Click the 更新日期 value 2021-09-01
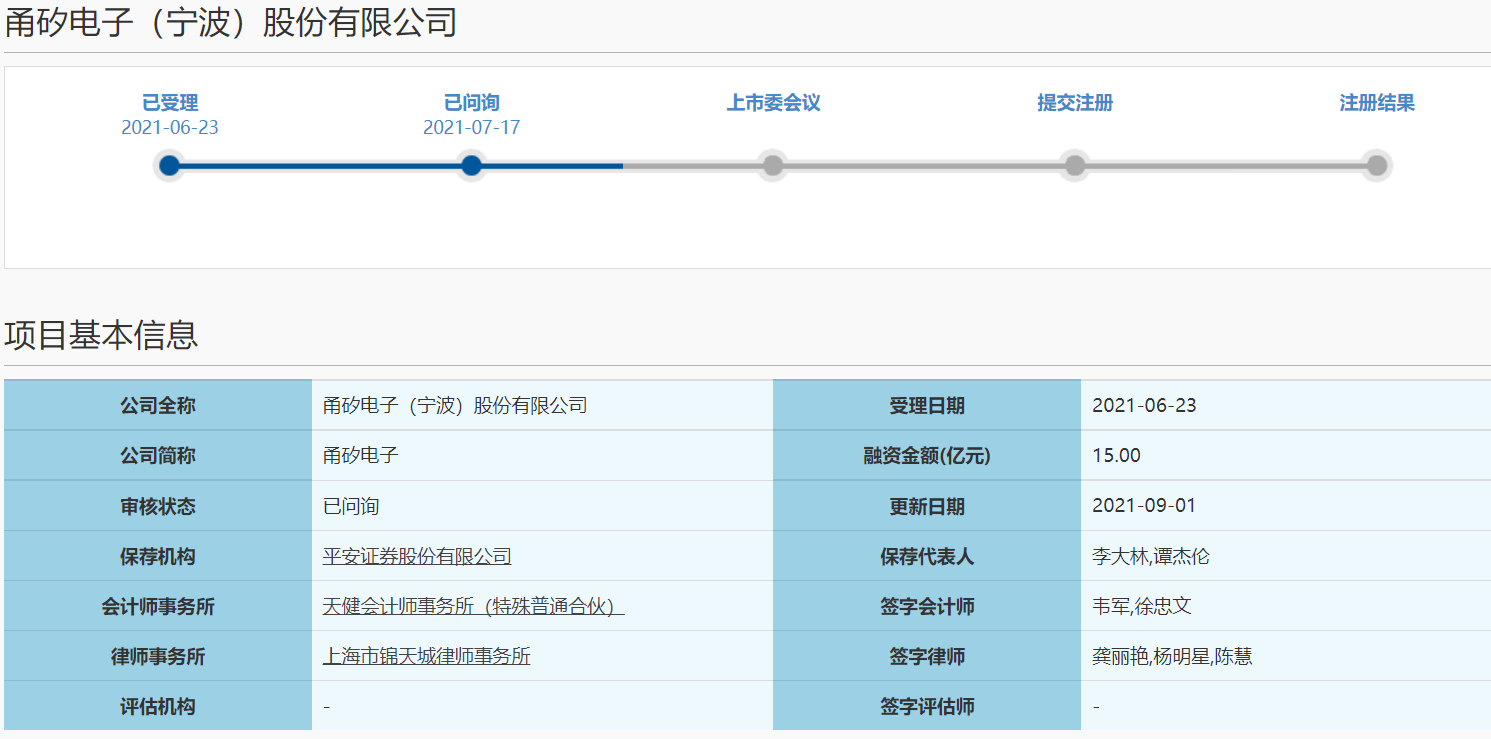This screenshot has height=739, width=1491. [1144, 506]
